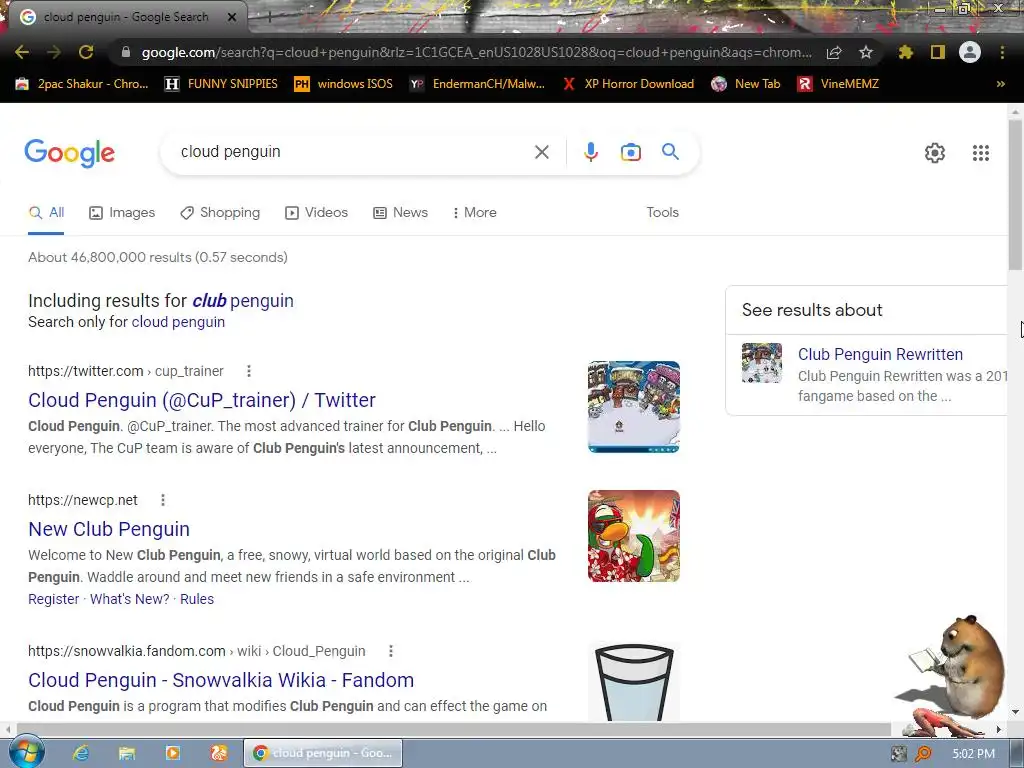This screenshot has width=1024, height=768.
Task: Search by image with camera icon
Action: pos(631,152)
